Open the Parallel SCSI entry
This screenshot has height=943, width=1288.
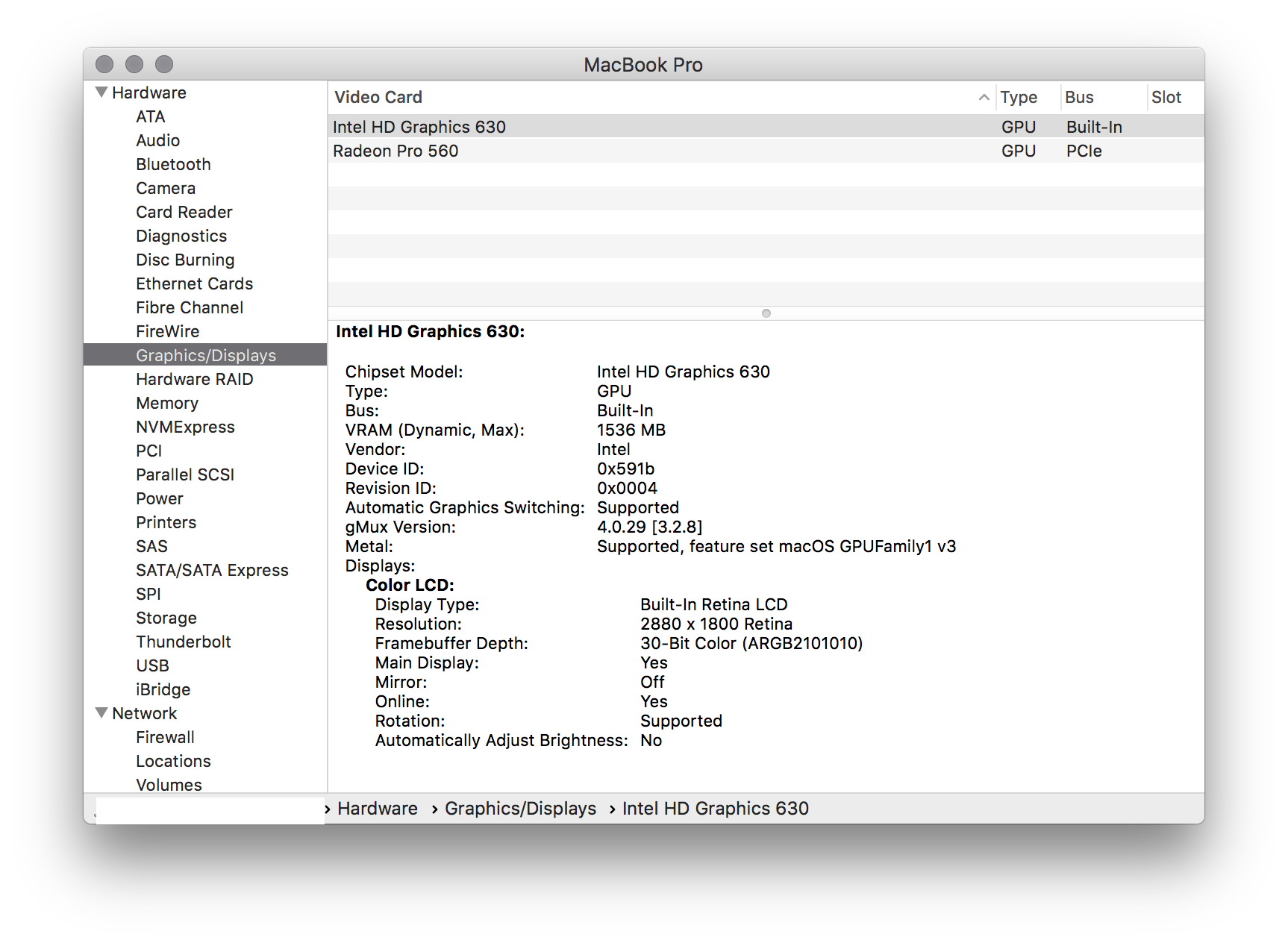click(185, 474)
